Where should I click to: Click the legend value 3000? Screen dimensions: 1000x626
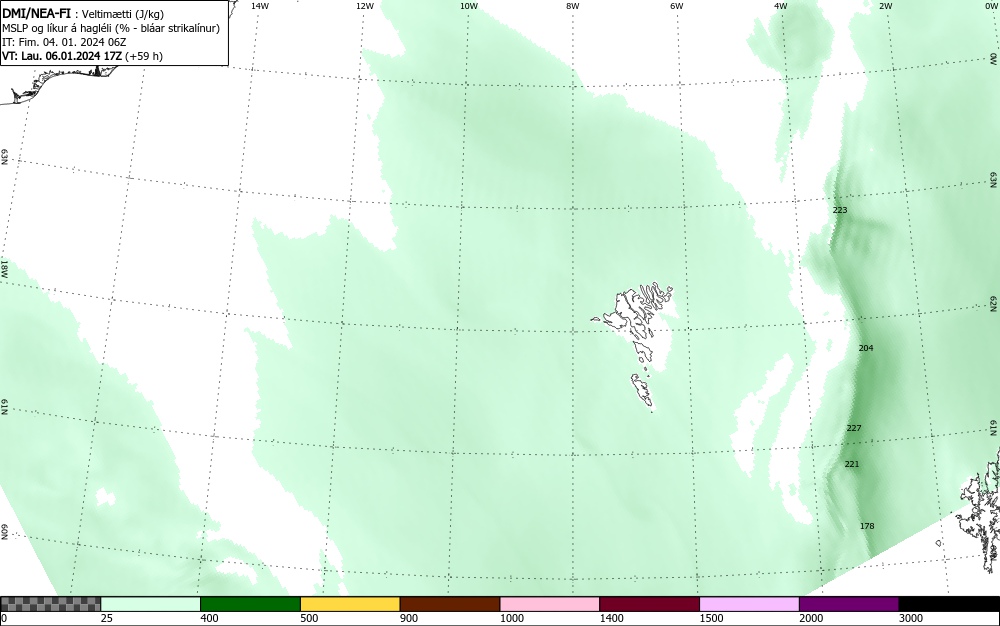(911, 618)
